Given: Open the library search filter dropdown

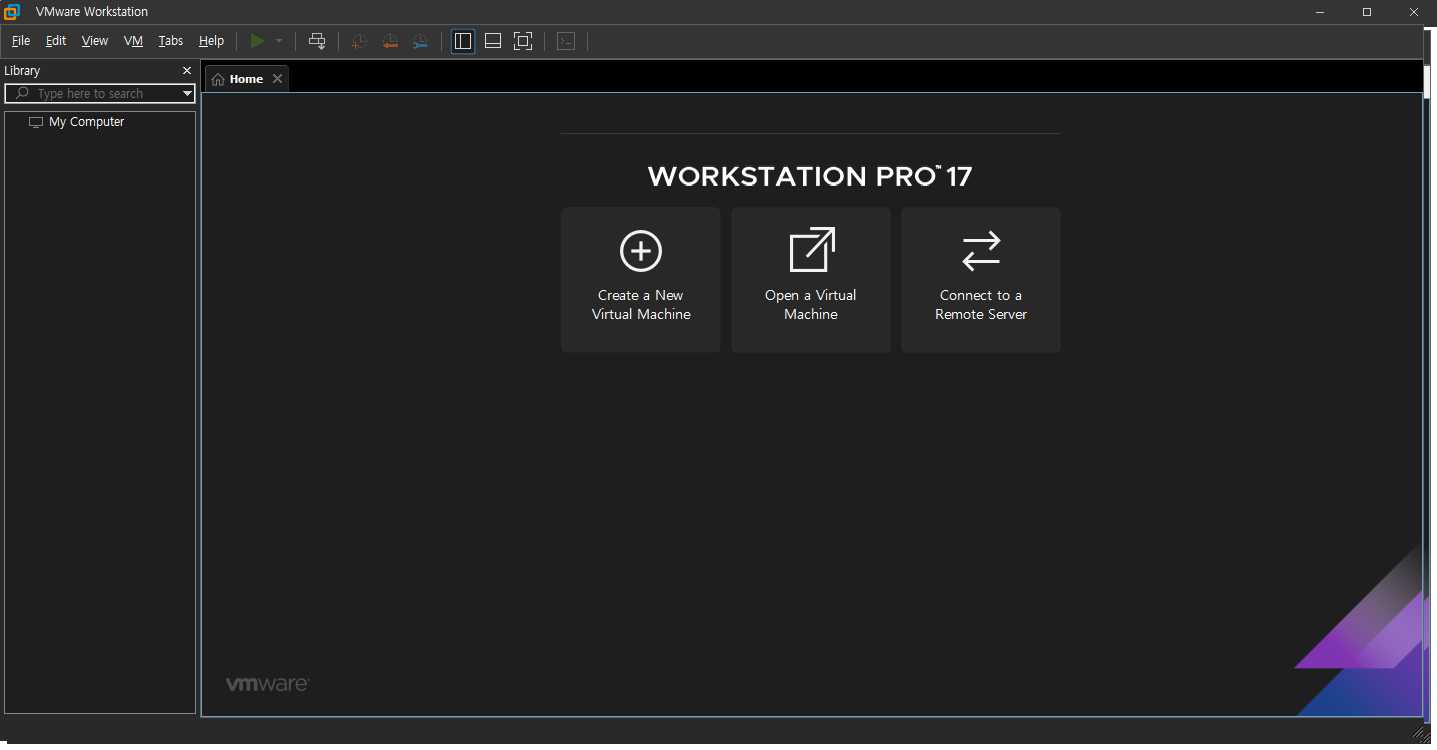Looking at the screenshot, I should (x=187, y=93).
